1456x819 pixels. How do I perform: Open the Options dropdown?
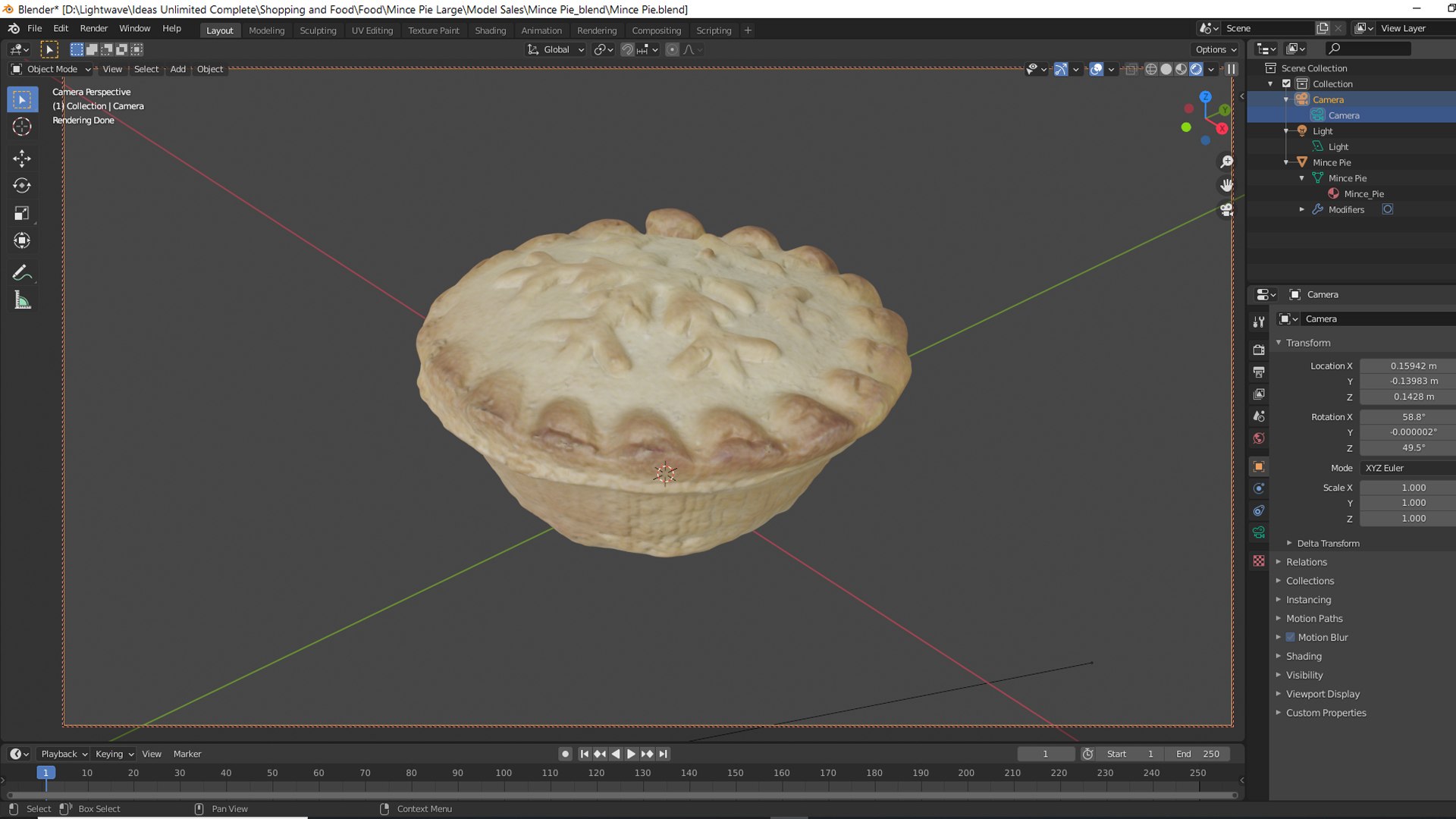click(x=1216, y=49)
